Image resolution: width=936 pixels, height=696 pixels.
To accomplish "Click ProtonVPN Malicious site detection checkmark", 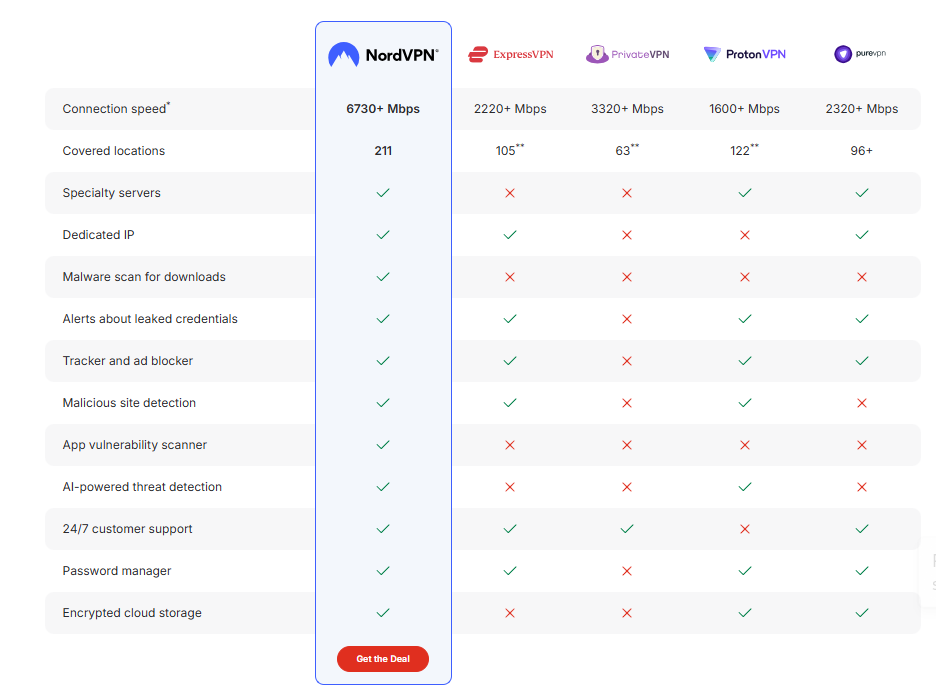I will point(745,403).
